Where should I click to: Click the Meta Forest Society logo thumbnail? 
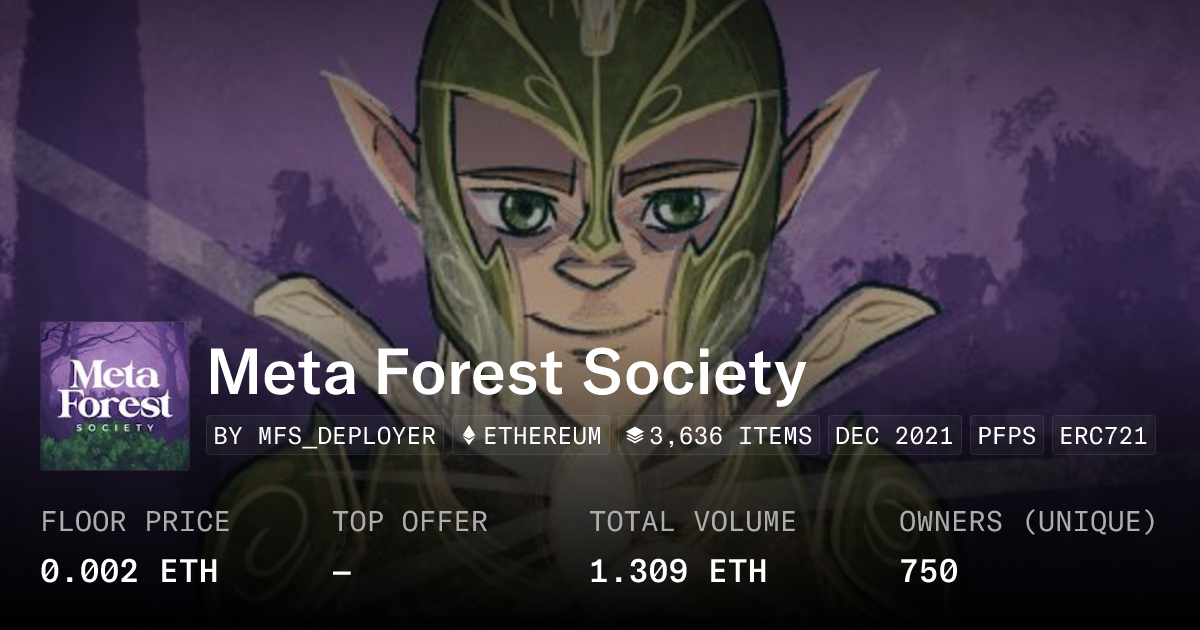coord(114,395)
